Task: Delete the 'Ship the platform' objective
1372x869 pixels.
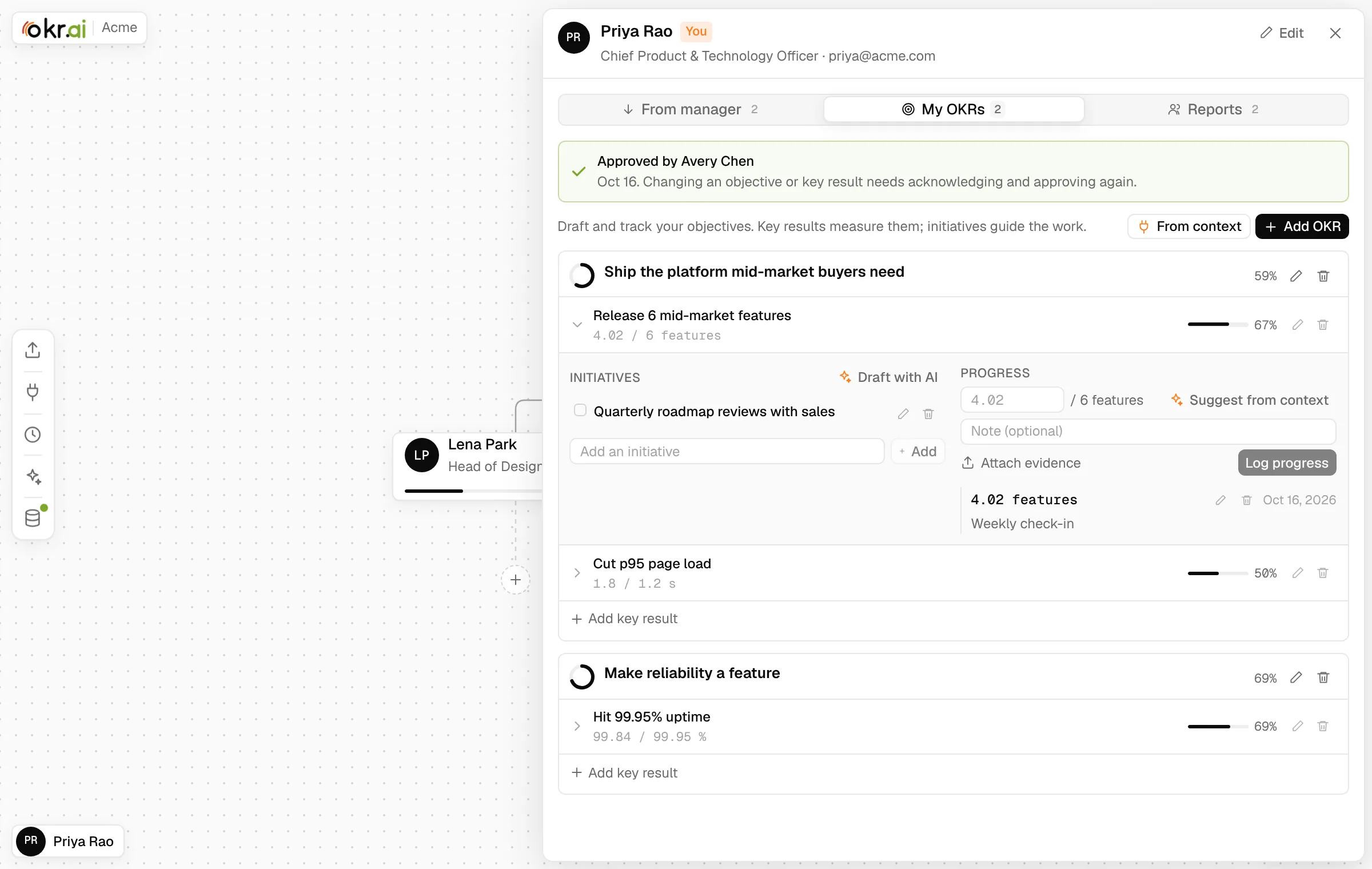Action: (1323, 276)
